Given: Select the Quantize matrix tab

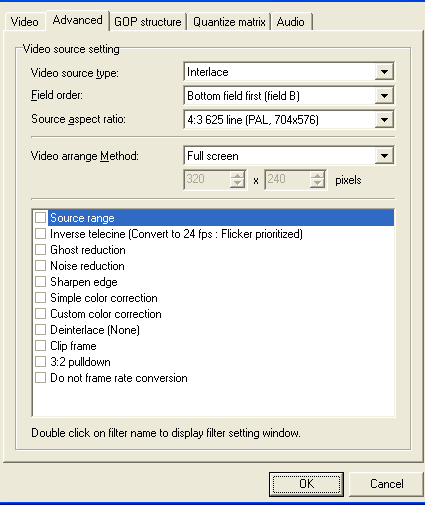Looking at the screenshot, I should click(229, 22).
